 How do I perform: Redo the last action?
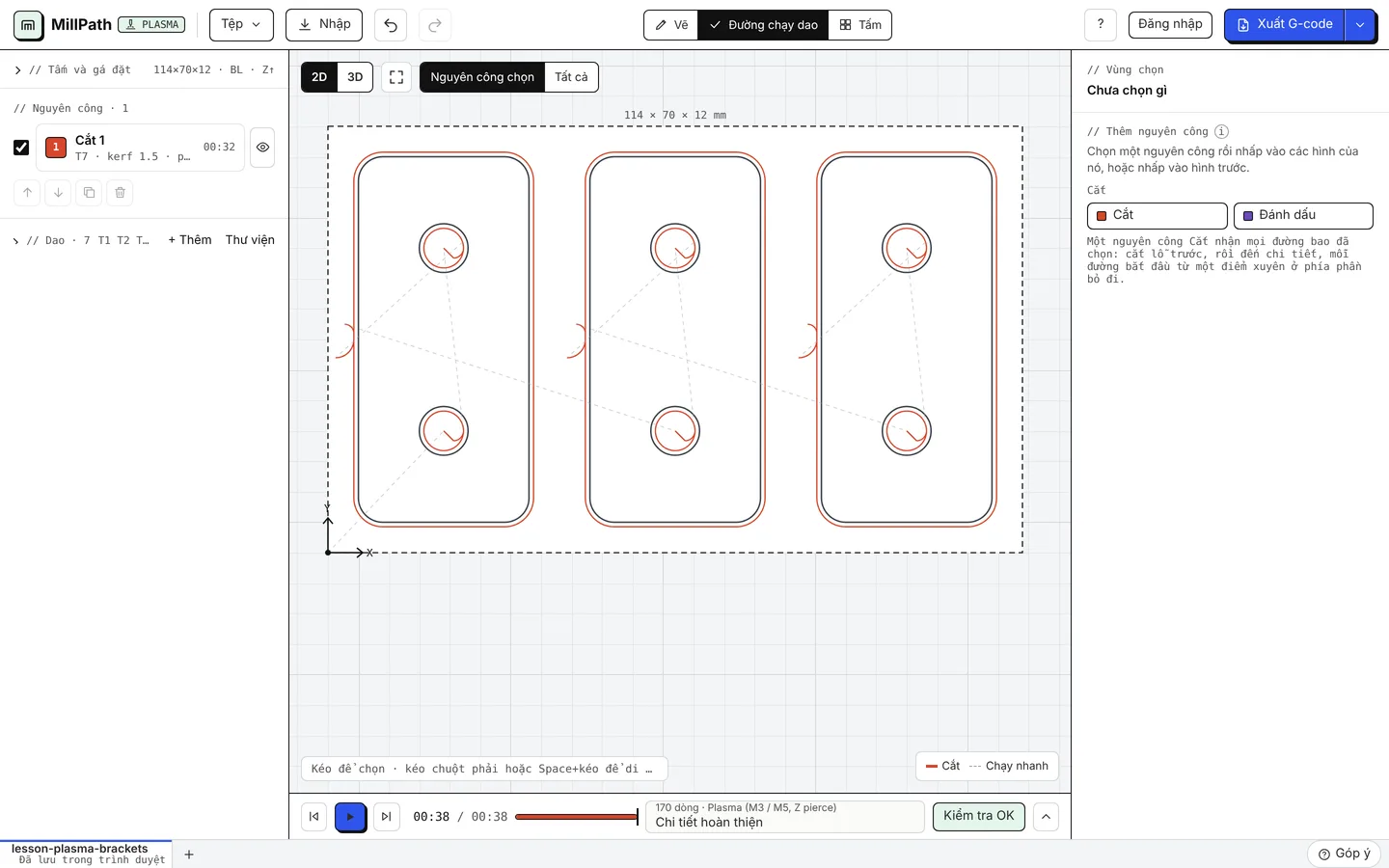pyautogui.click(x=435, y=25)
